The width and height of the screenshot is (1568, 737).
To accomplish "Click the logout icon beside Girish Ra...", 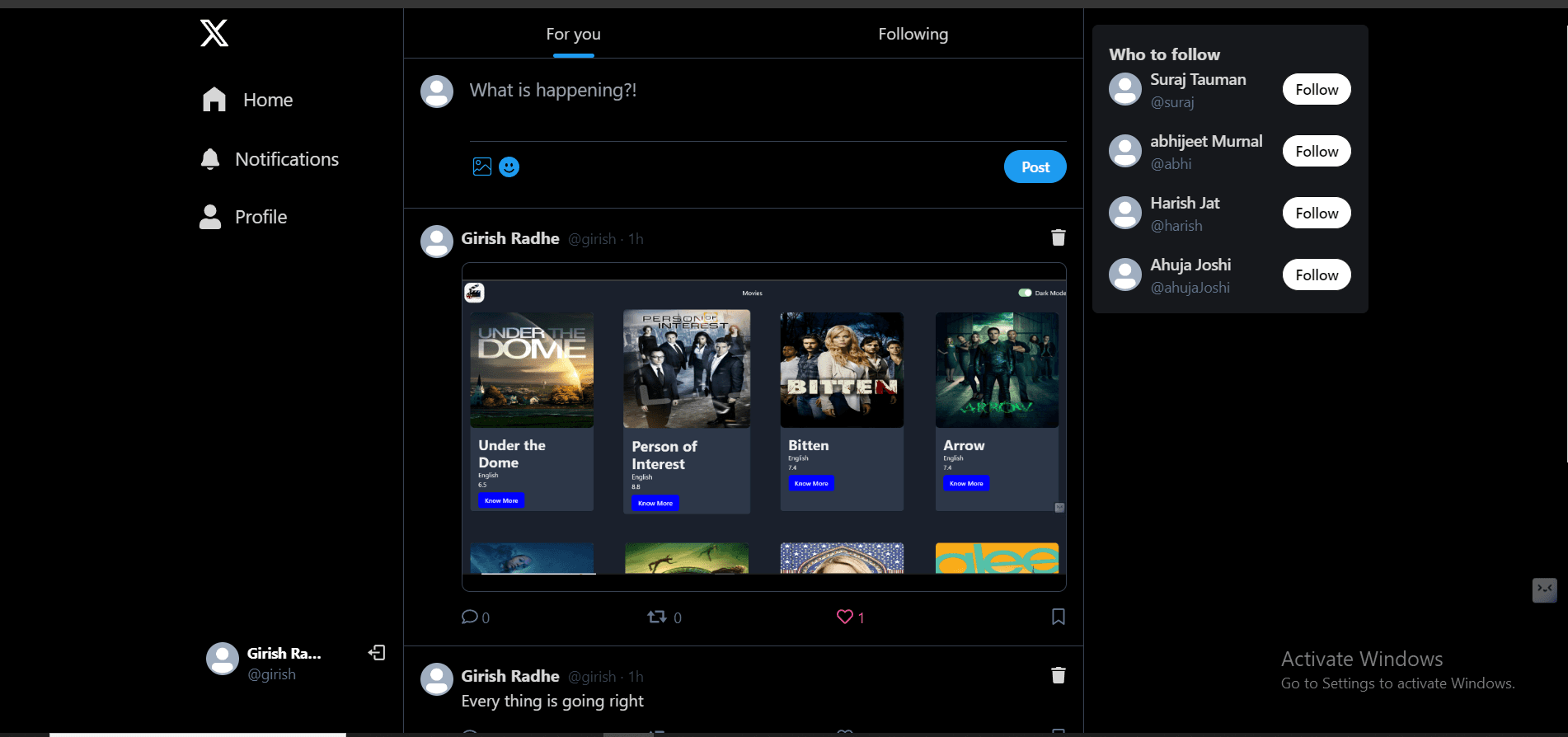I will point(377,653).
